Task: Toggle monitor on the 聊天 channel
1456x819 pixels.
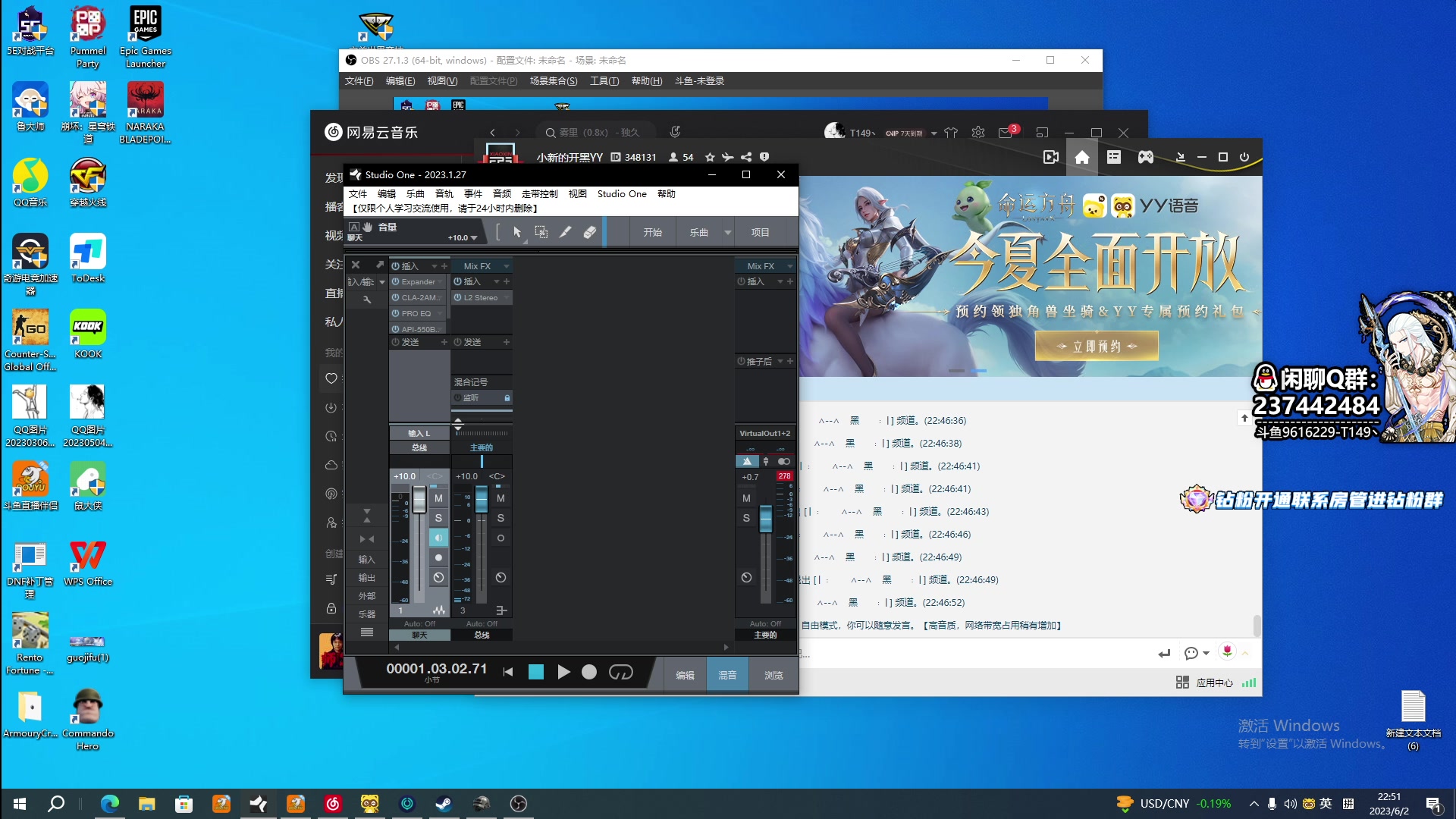Action: pyautogui.click(x=438, y=538)
